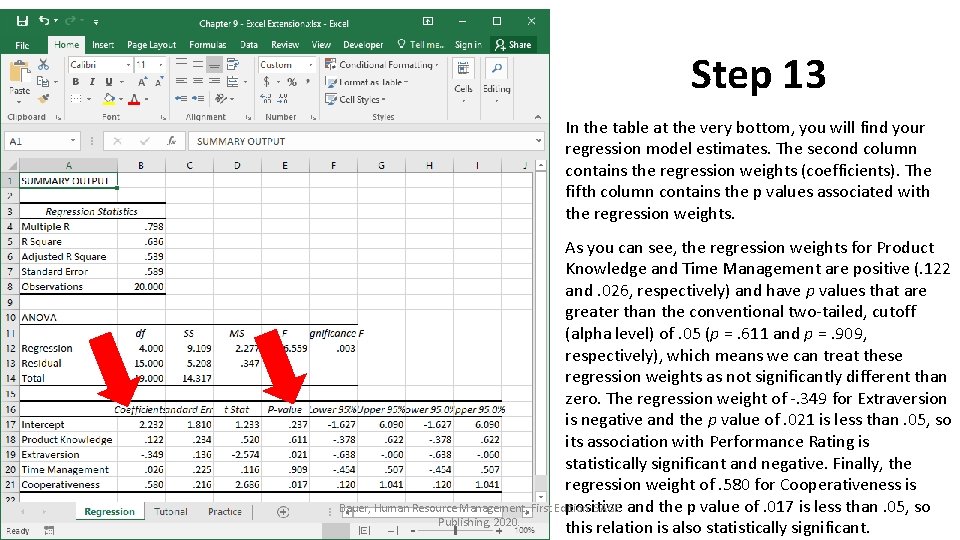Screen dimensions: 960x540
Task: Click Accounting Number Format dollar icon
Action: 266,81
